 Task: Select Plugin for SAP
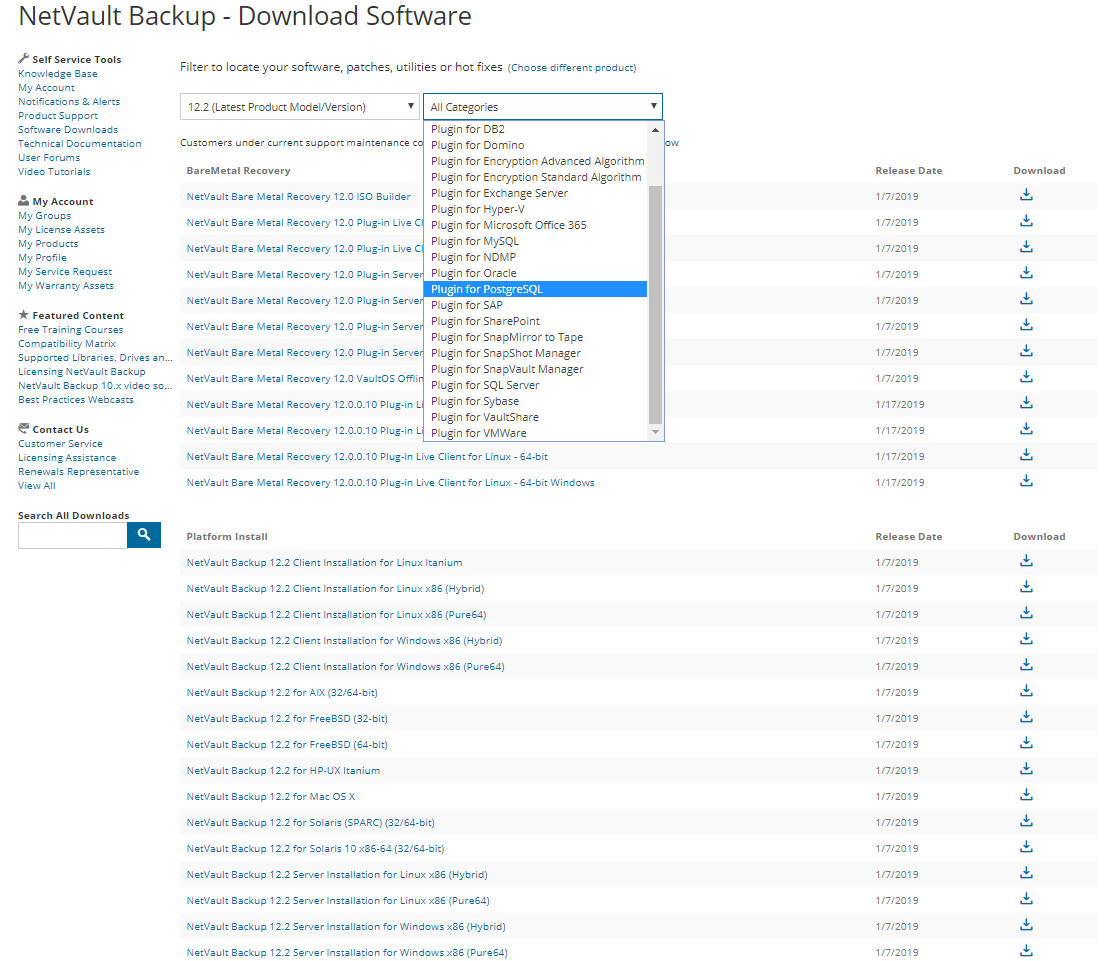click(x=535, y=305)
